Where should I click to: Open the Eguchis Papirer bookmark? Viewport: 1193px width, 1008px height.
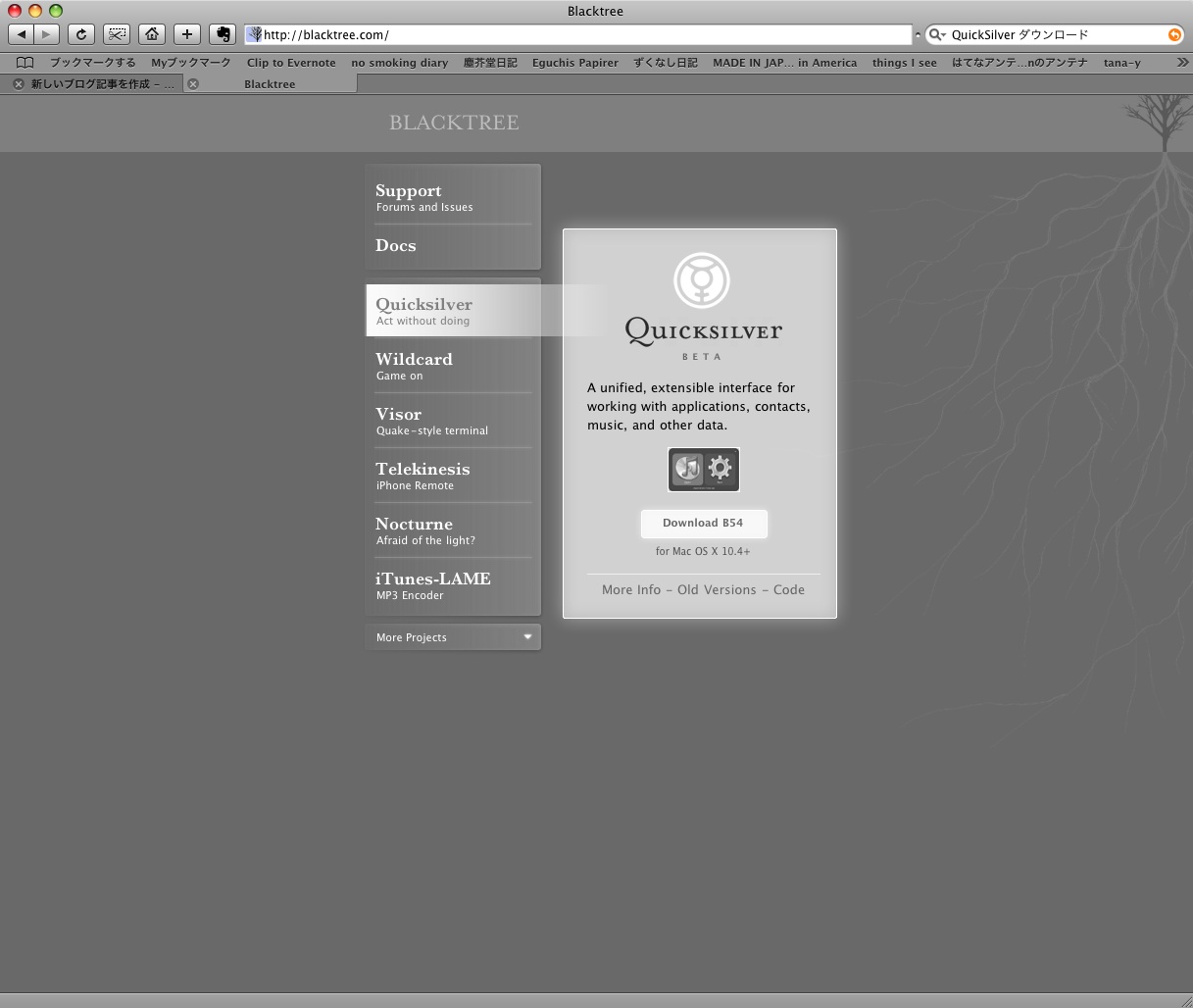tap(575, 62)
